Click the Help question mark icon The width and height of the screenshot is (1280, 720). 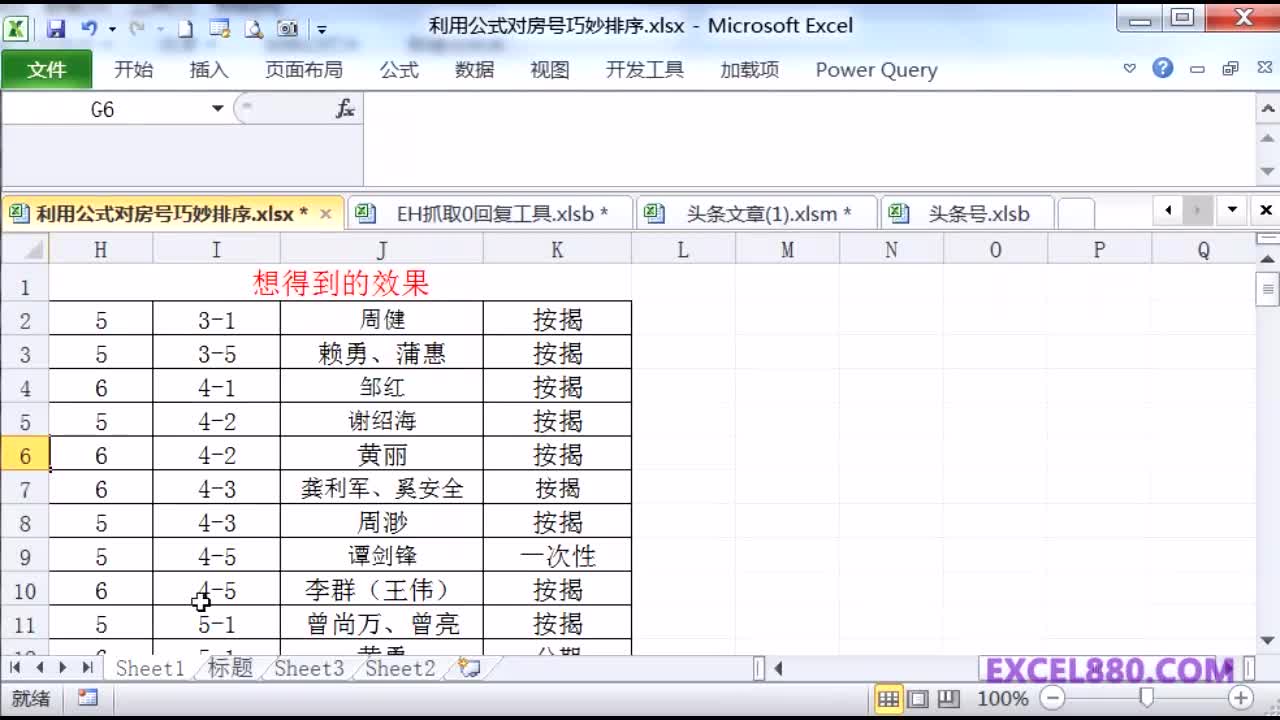(1162, 69)
